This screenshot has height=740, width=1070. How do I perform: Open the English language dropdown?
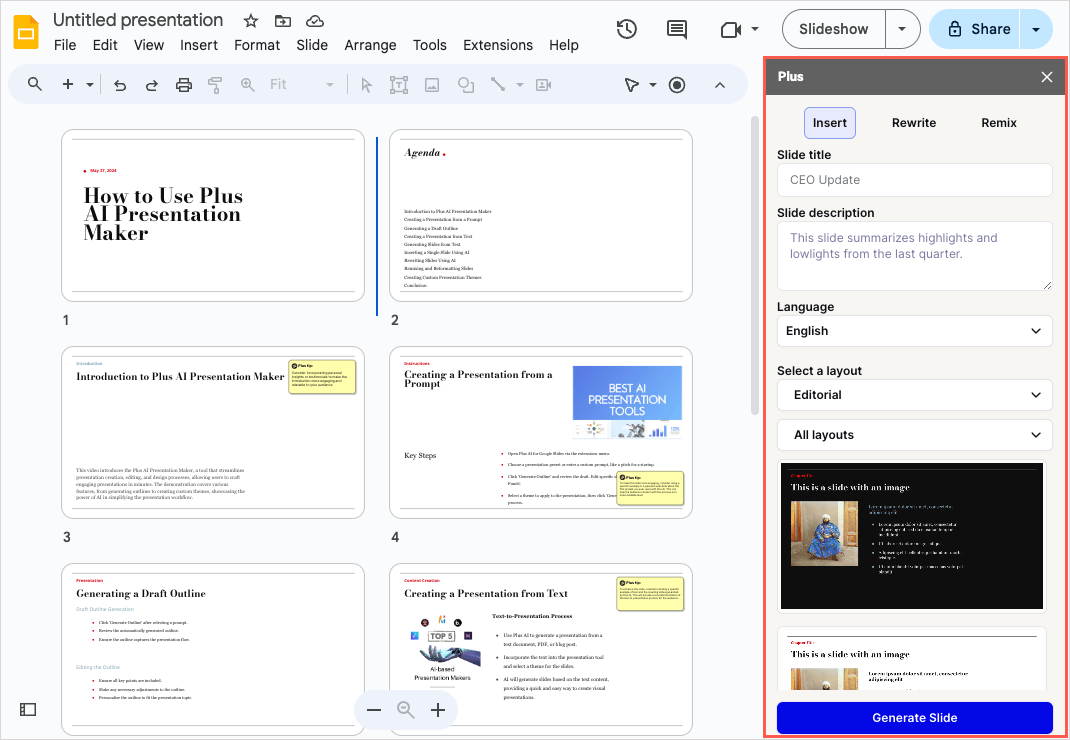pyautogui.click(x=914, y=331)
